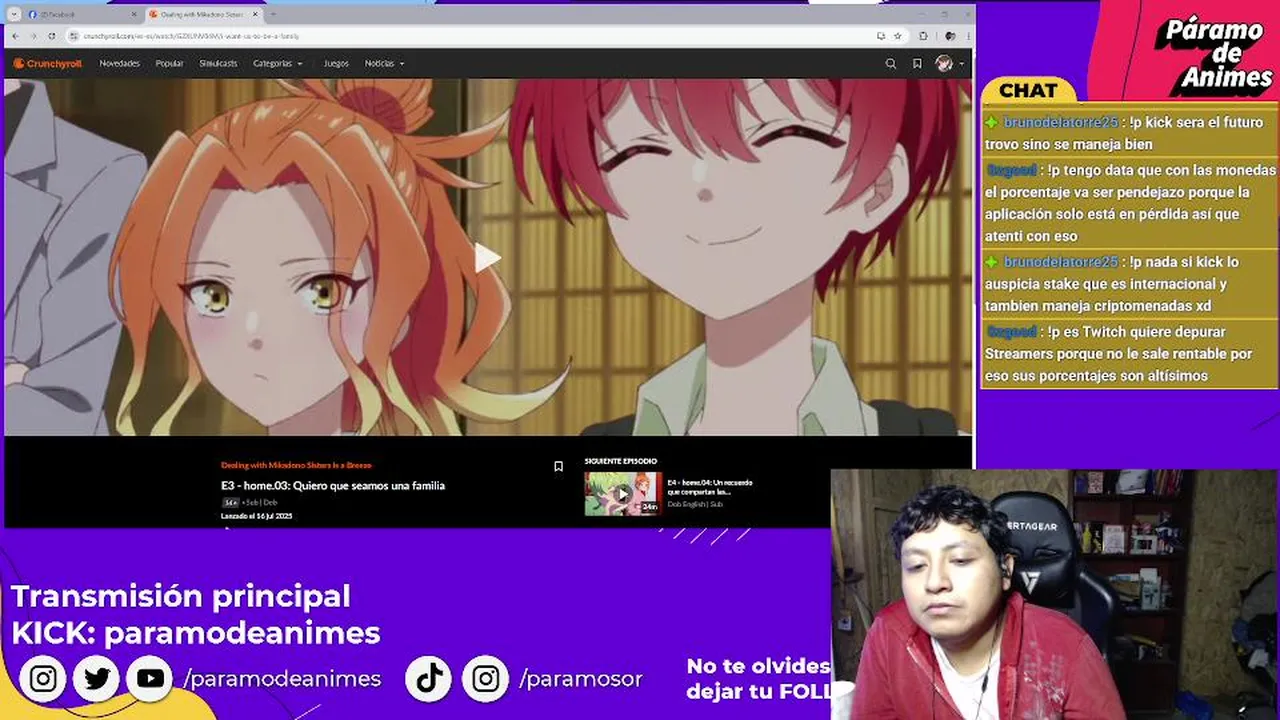
Task: Reload the Crunchyroll page
Action: [x=52, y=35]
